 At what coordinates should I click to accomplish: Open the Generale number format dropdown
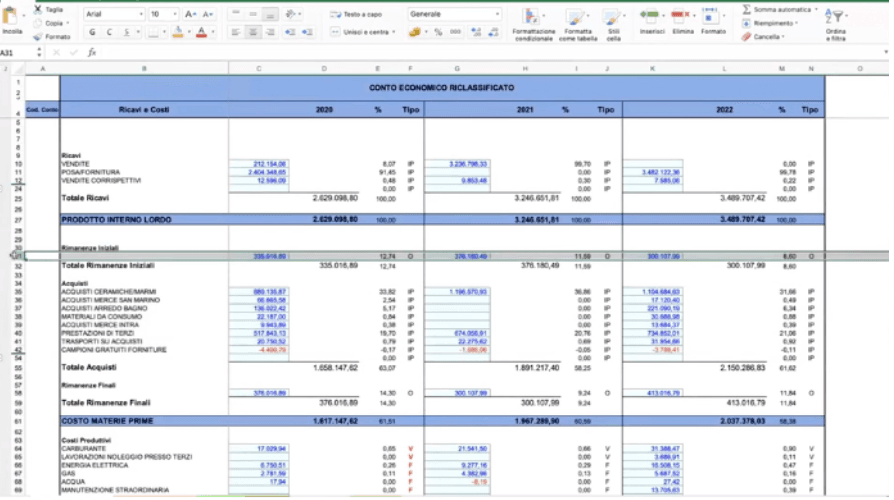(x=454, y=15)
